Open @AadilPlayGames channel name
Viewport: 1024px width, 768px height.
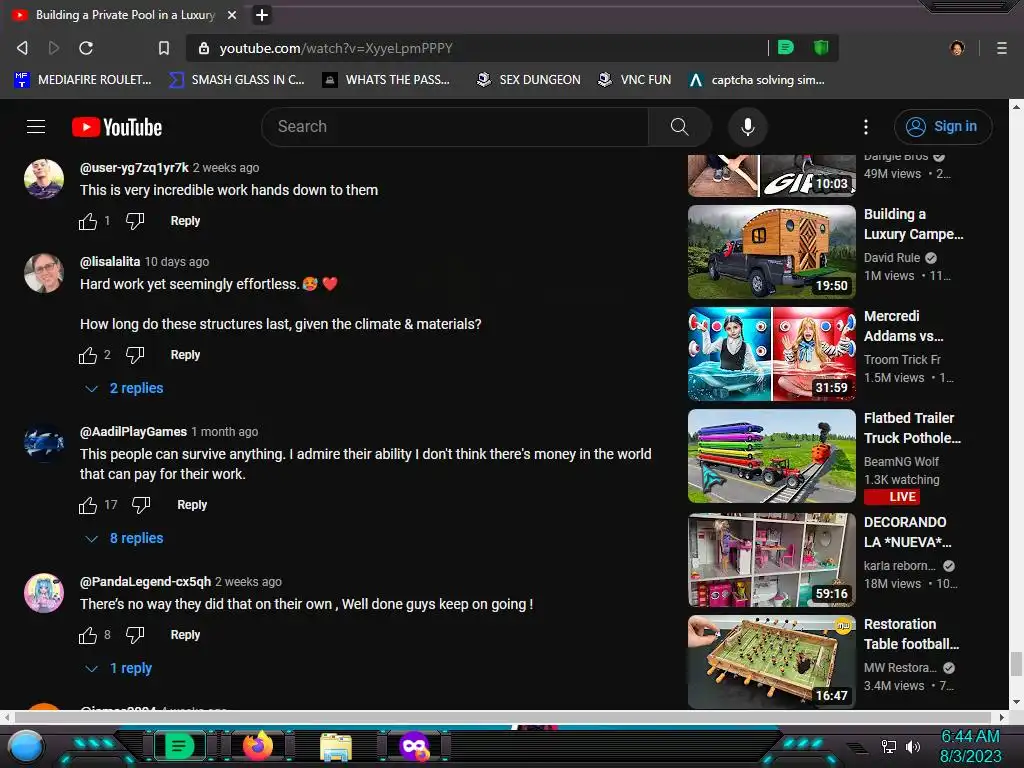click(x=133, y=432)
